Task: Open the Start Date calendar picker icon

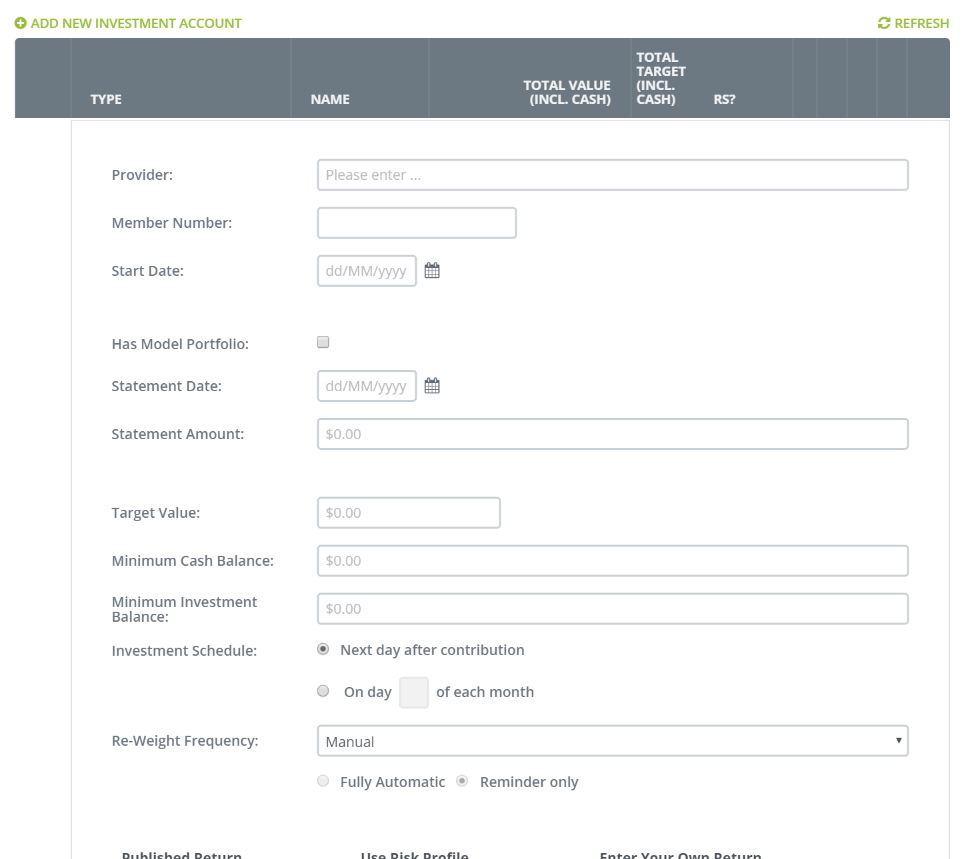Action: pyautogui.click(x=432, y=271)
